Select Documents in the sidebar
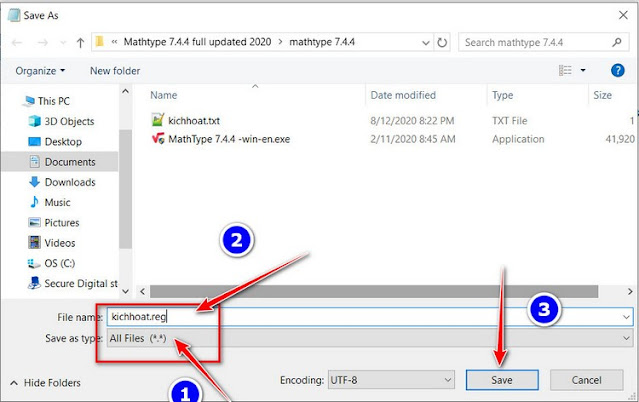Viewport: 639px width, 402px height. click(x=70, y=162)
